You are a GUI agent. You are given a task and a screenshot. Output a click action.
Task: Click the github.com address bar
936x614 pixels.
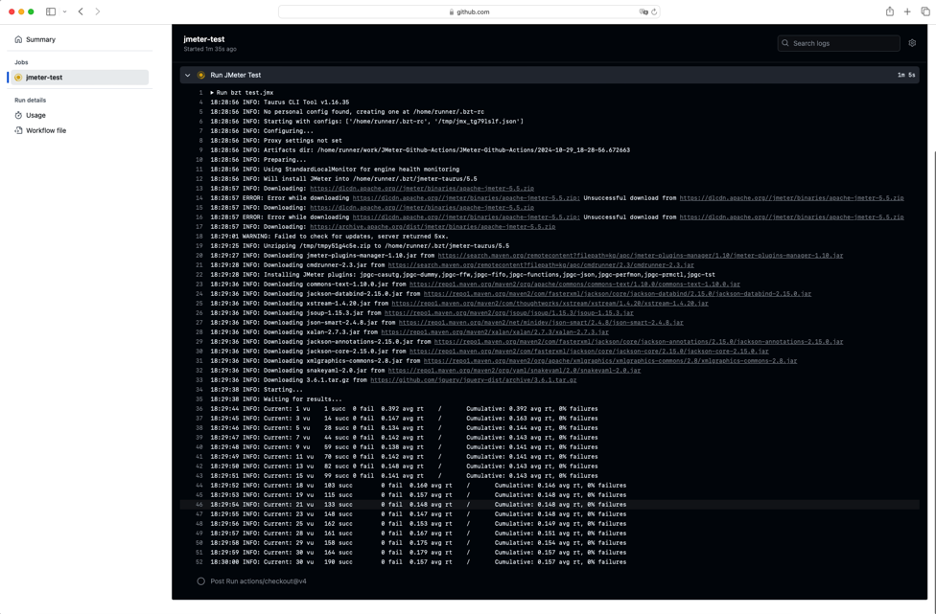coord(469,12)
